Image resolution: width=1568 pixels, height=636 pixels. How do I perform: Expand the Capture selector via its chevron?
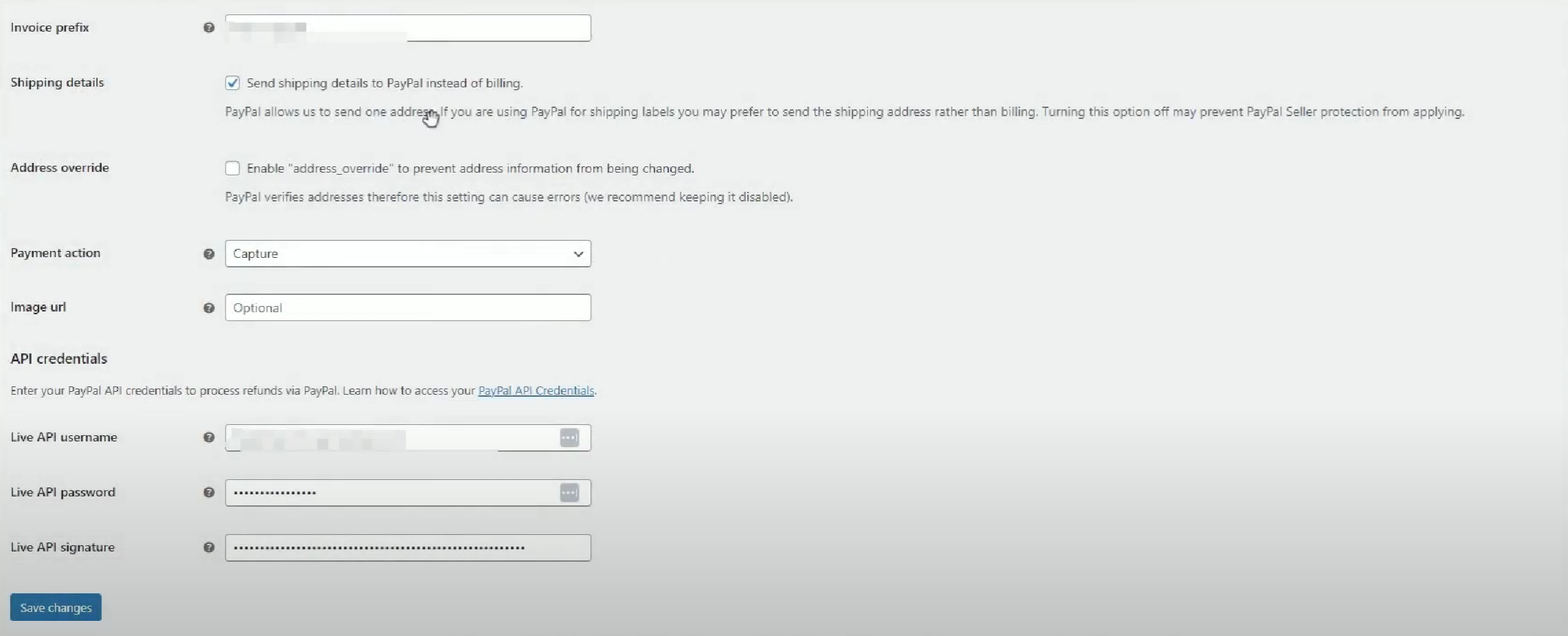click(578, 254)
